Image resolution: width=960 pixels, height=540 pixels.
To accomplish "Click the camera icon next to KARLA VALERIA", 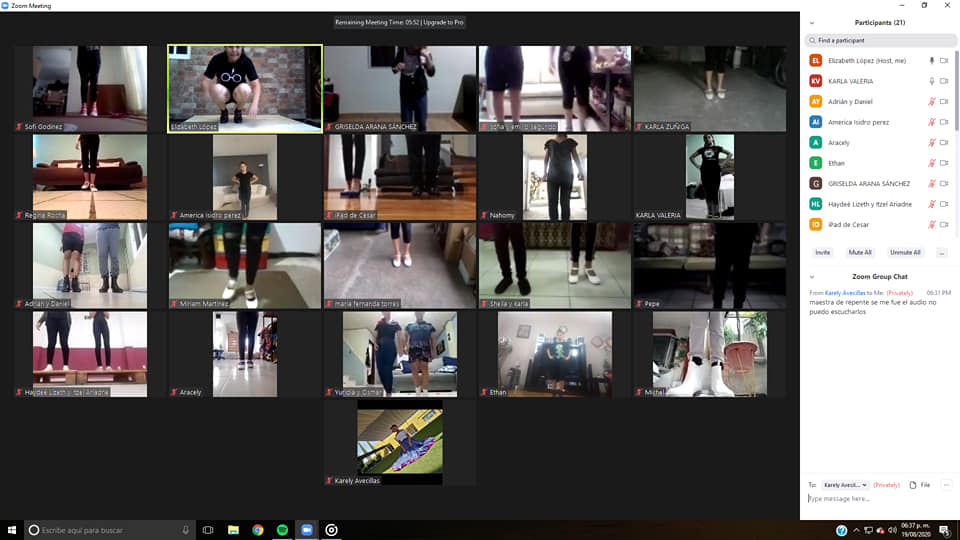I will 944,81.
